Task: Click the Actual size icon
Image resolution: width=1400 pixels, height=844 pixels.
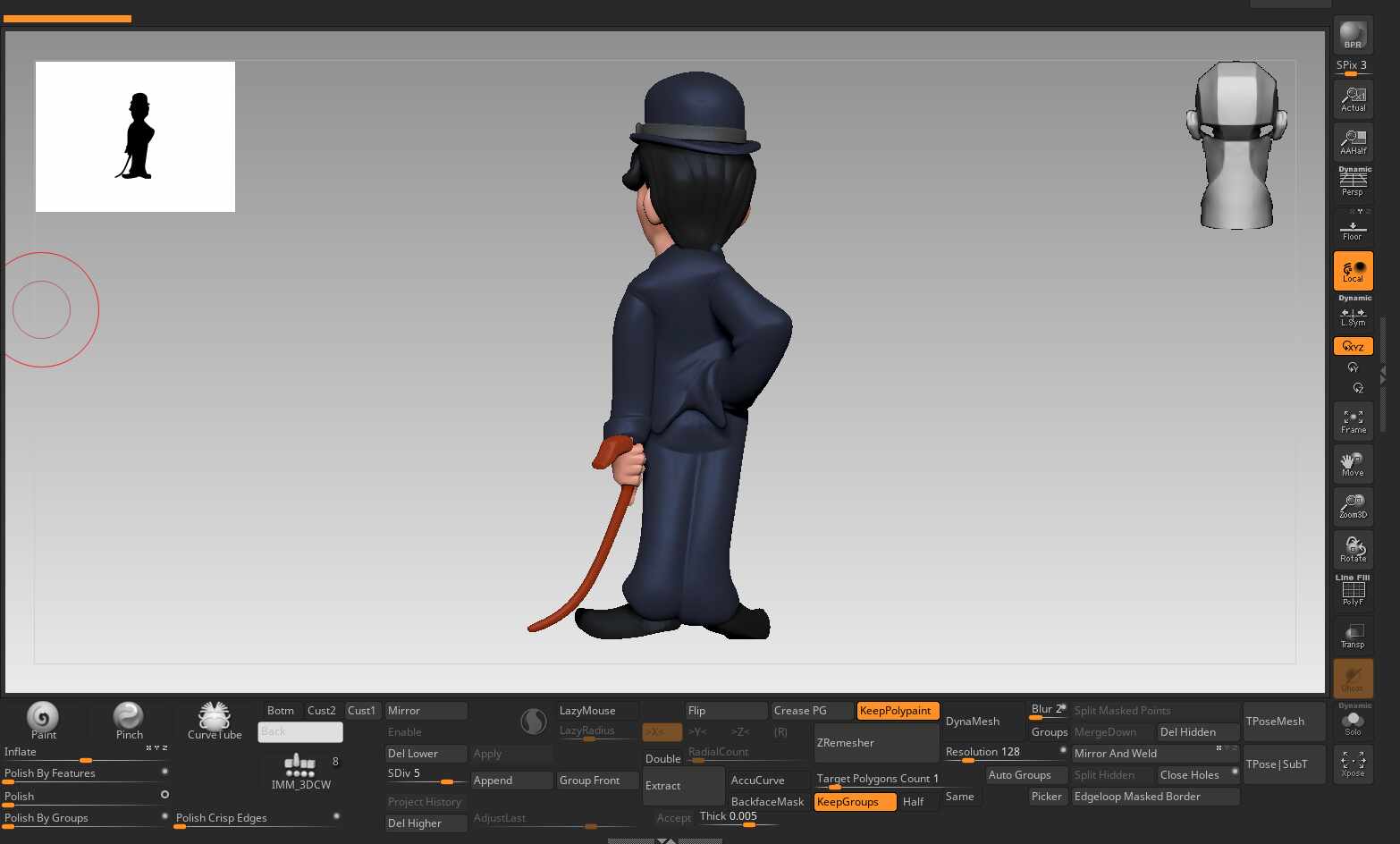Action: (x=1353, y=98)
